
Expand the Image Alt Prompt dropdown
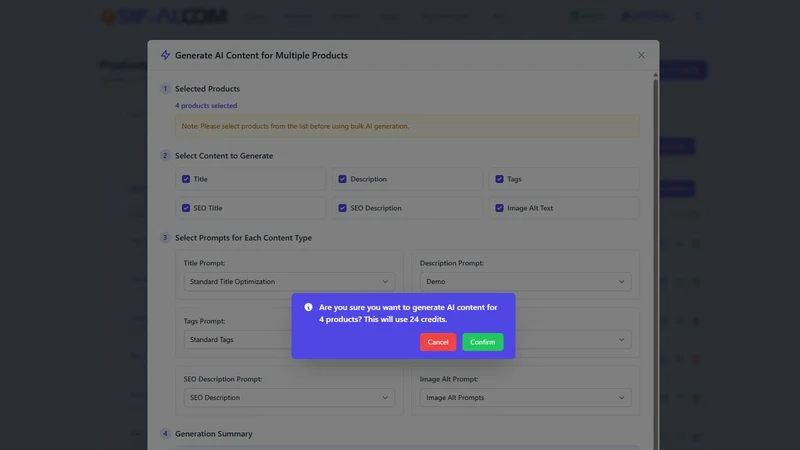pos(526,397)
